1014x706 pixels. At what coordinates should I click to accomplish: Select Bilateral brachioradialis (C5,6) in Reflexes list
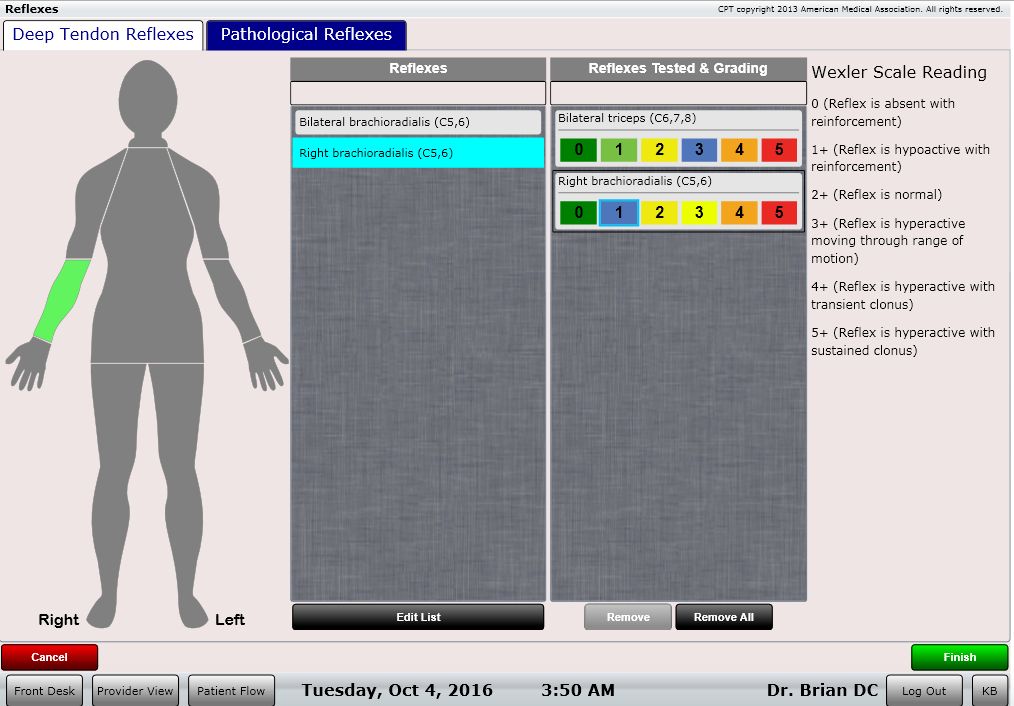(418, 122)
